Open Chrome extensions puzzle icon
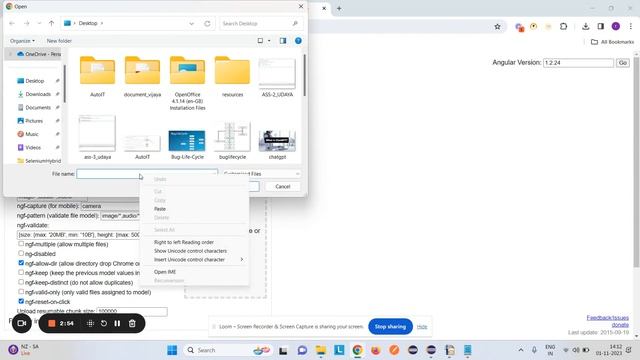640x360 pixels. point(563,27)
